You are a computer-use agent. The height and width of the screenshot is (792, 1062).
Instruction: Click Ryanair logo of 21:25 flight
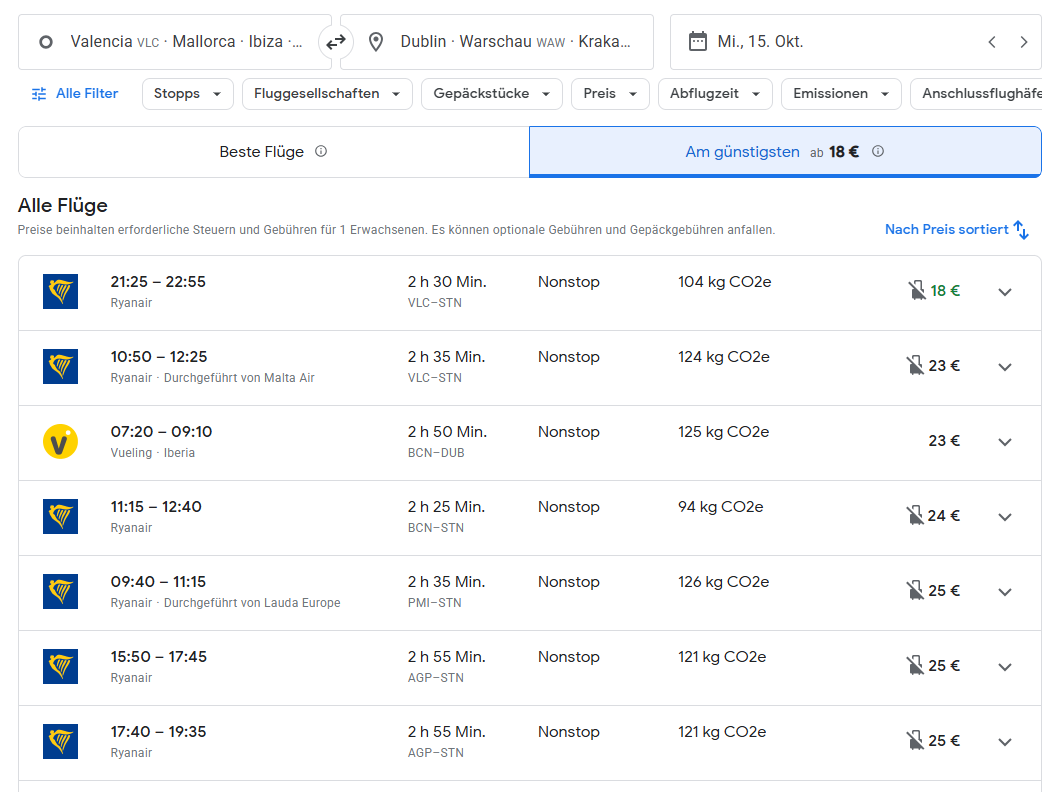(60, 291)
